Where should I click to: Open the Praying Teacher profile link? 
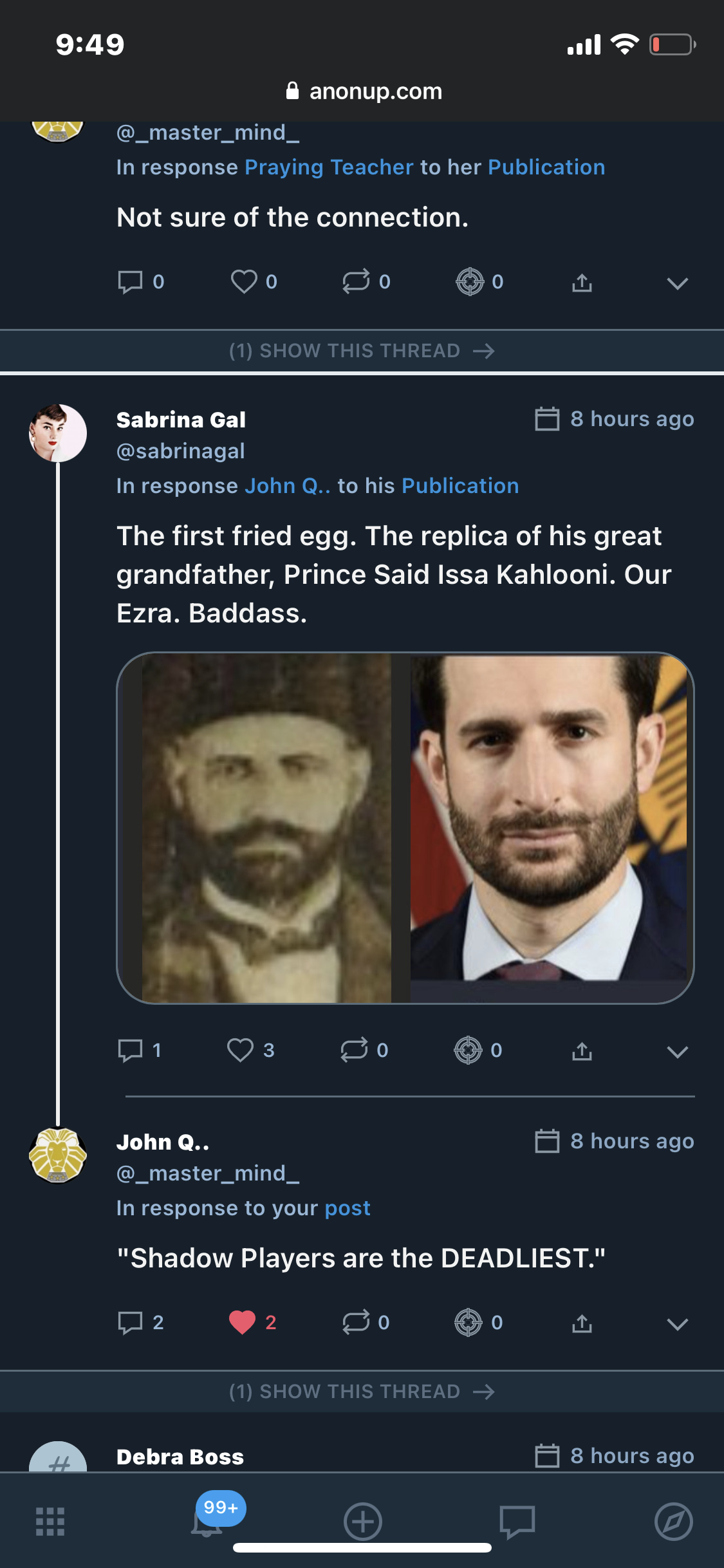click(329, 167)
